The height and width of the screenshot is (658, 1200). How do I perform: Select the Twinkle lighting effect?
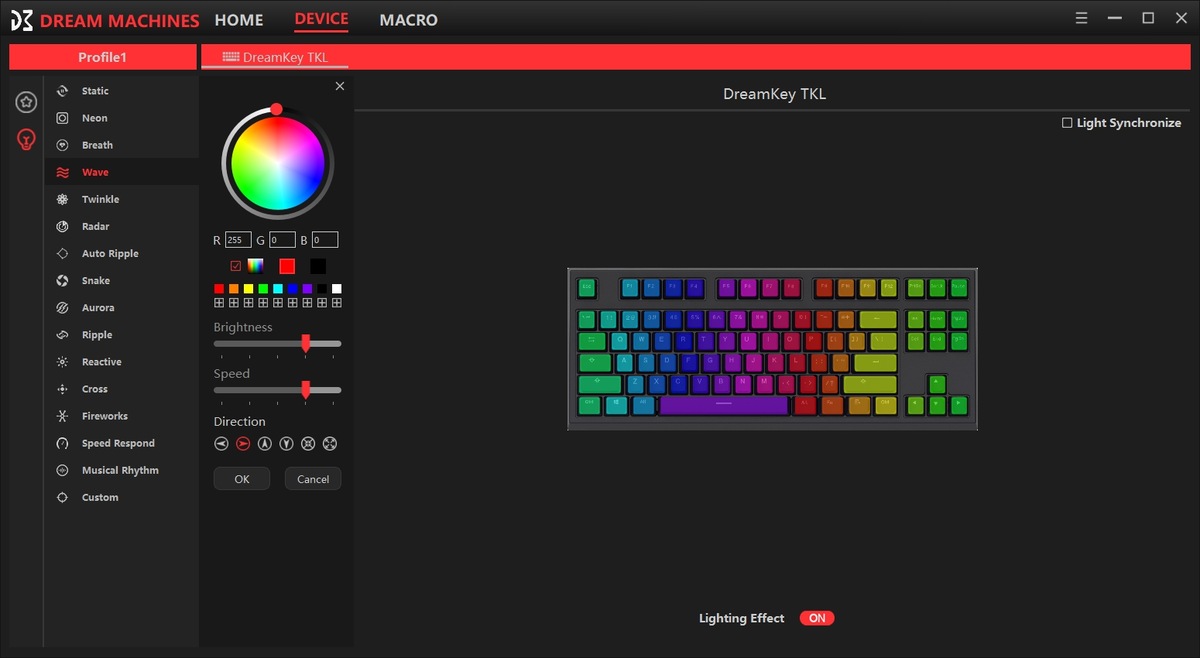point(121,199)
